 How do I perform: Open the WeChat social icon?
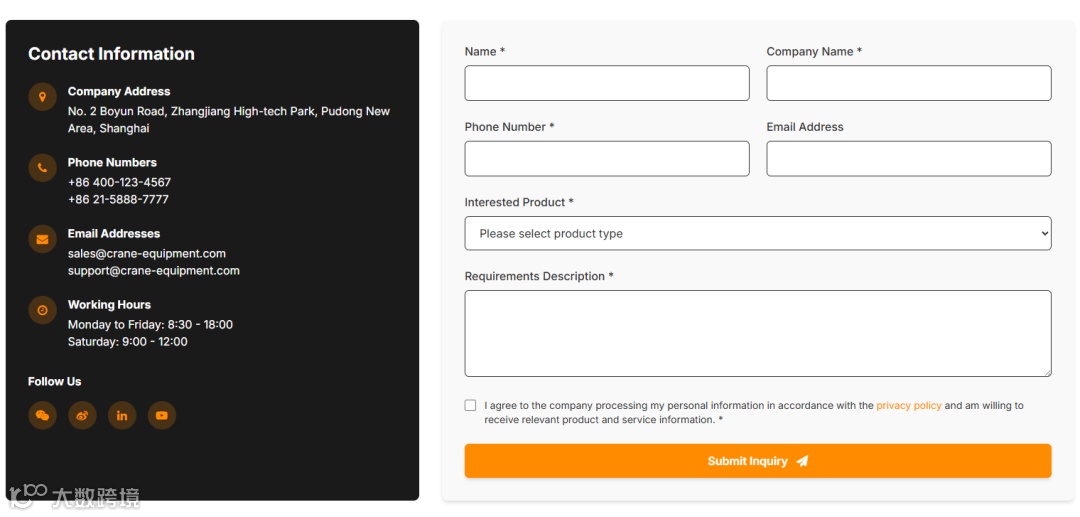point(42,415)
